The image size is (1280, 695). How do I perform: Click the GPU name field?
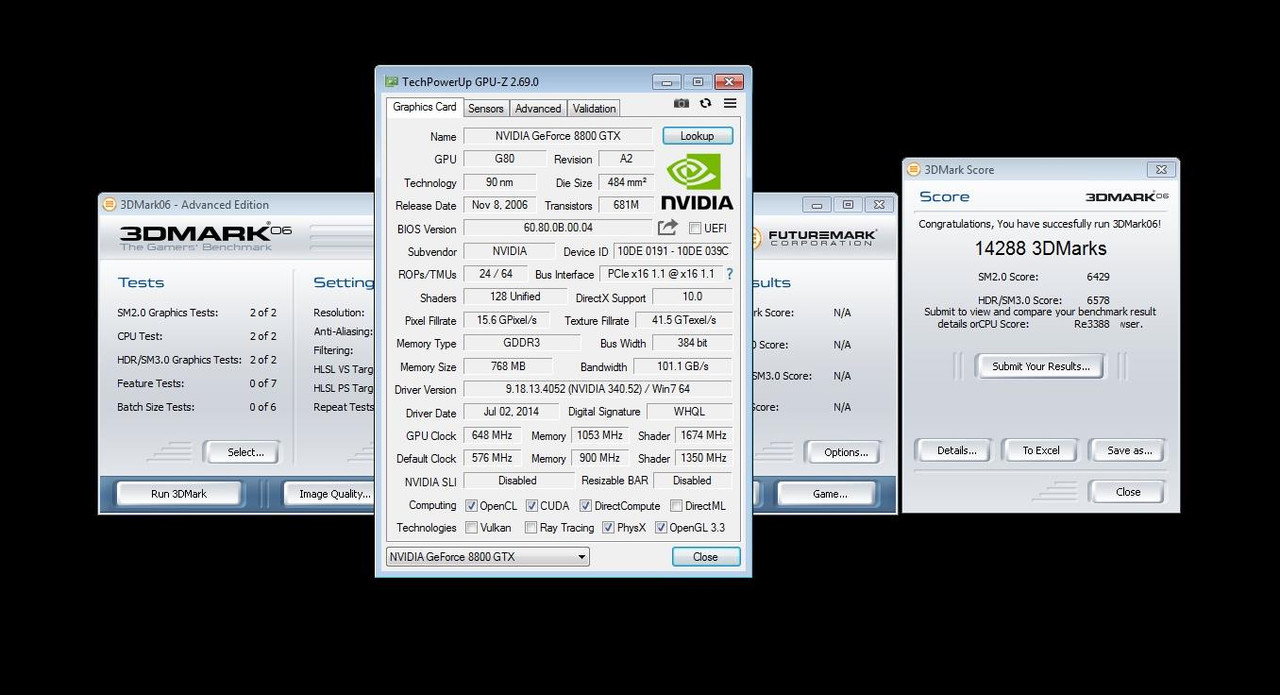point(558,136)
